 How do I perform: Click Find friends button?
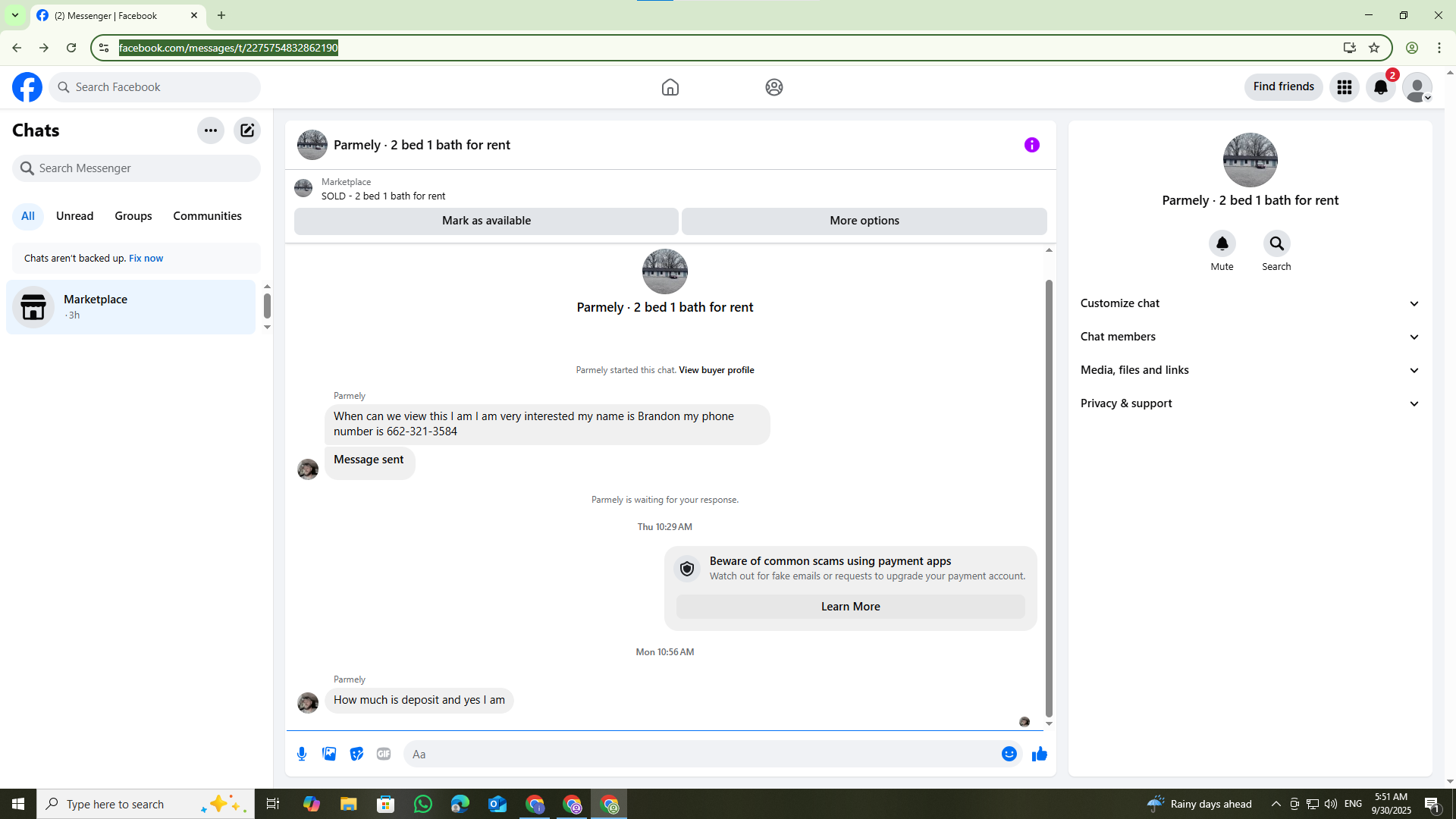click(x=1284, y=86)
